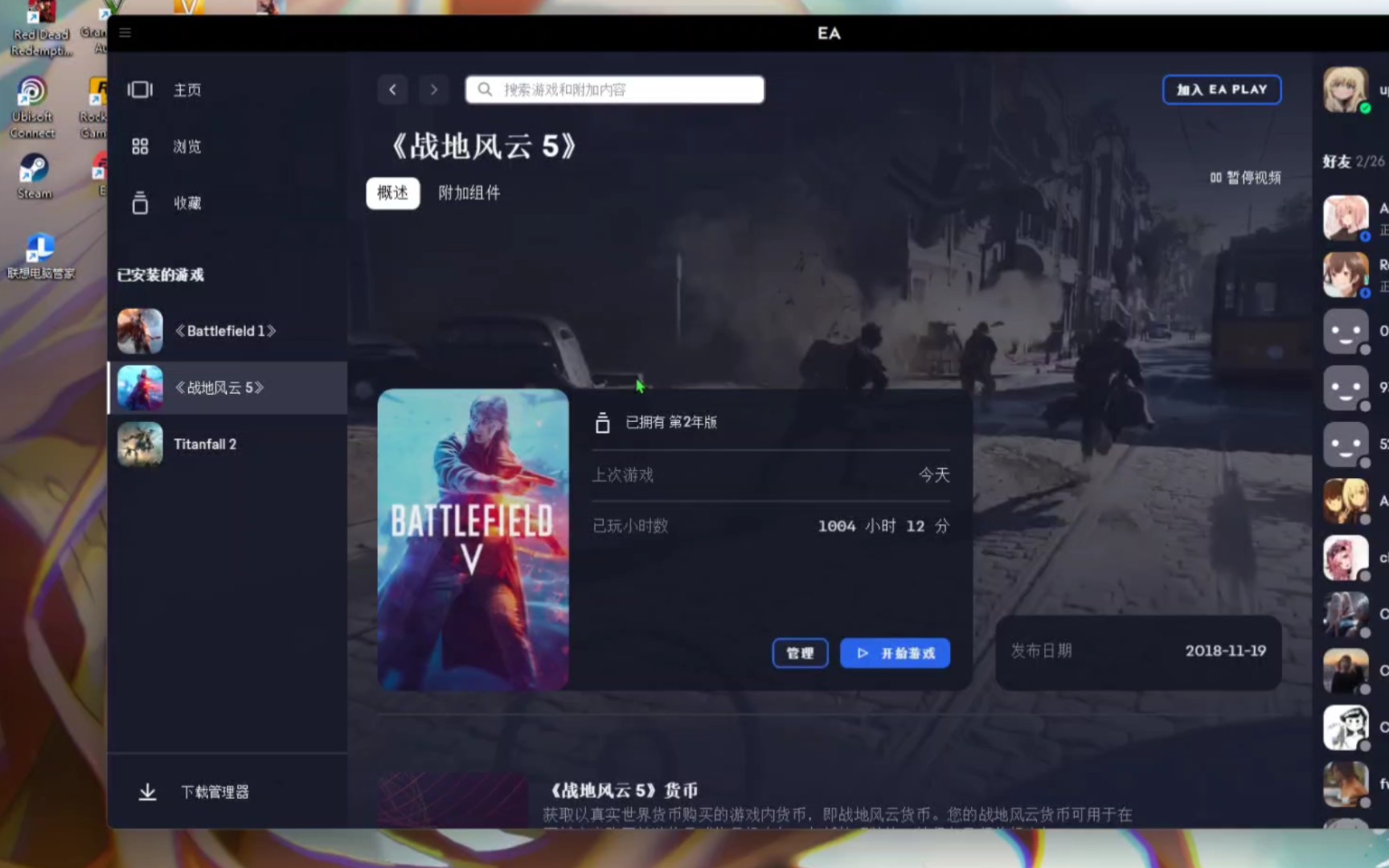The height and width of the screenshot is (868, 1389).
Task: Select Battlefield 1 in installed games
Action: coord(227,331)
